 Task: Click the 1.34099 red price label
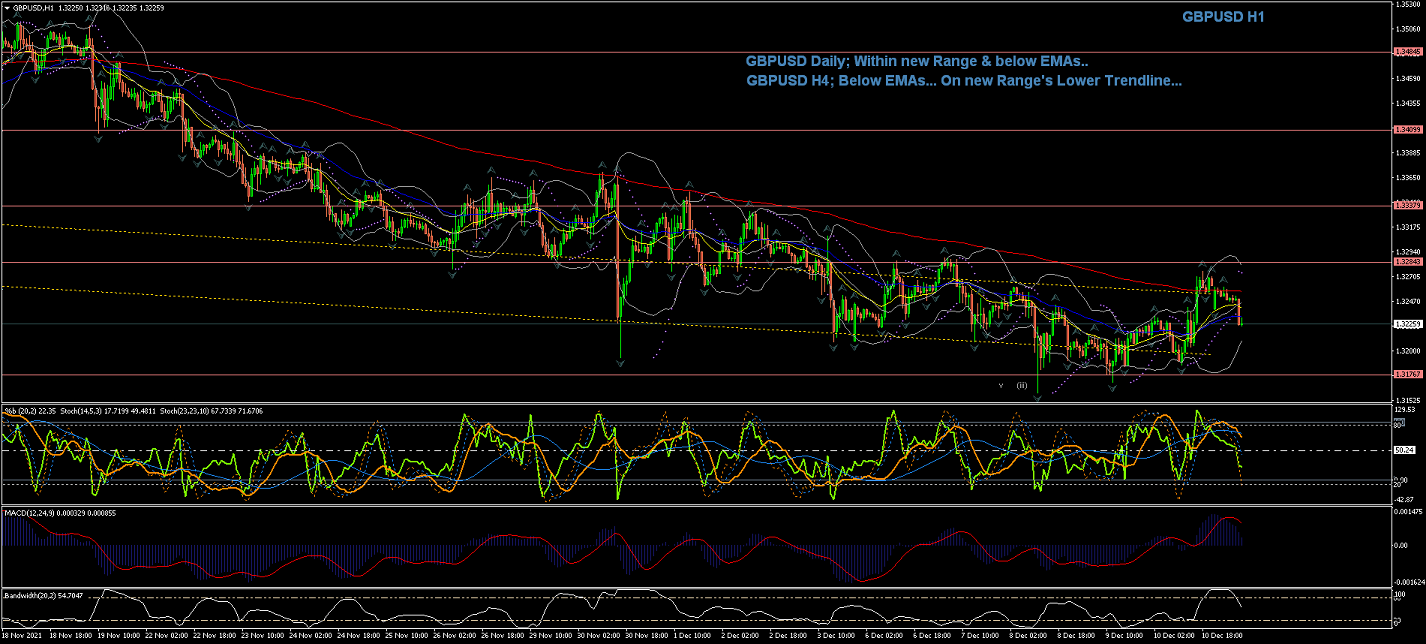coord(1406,130)
